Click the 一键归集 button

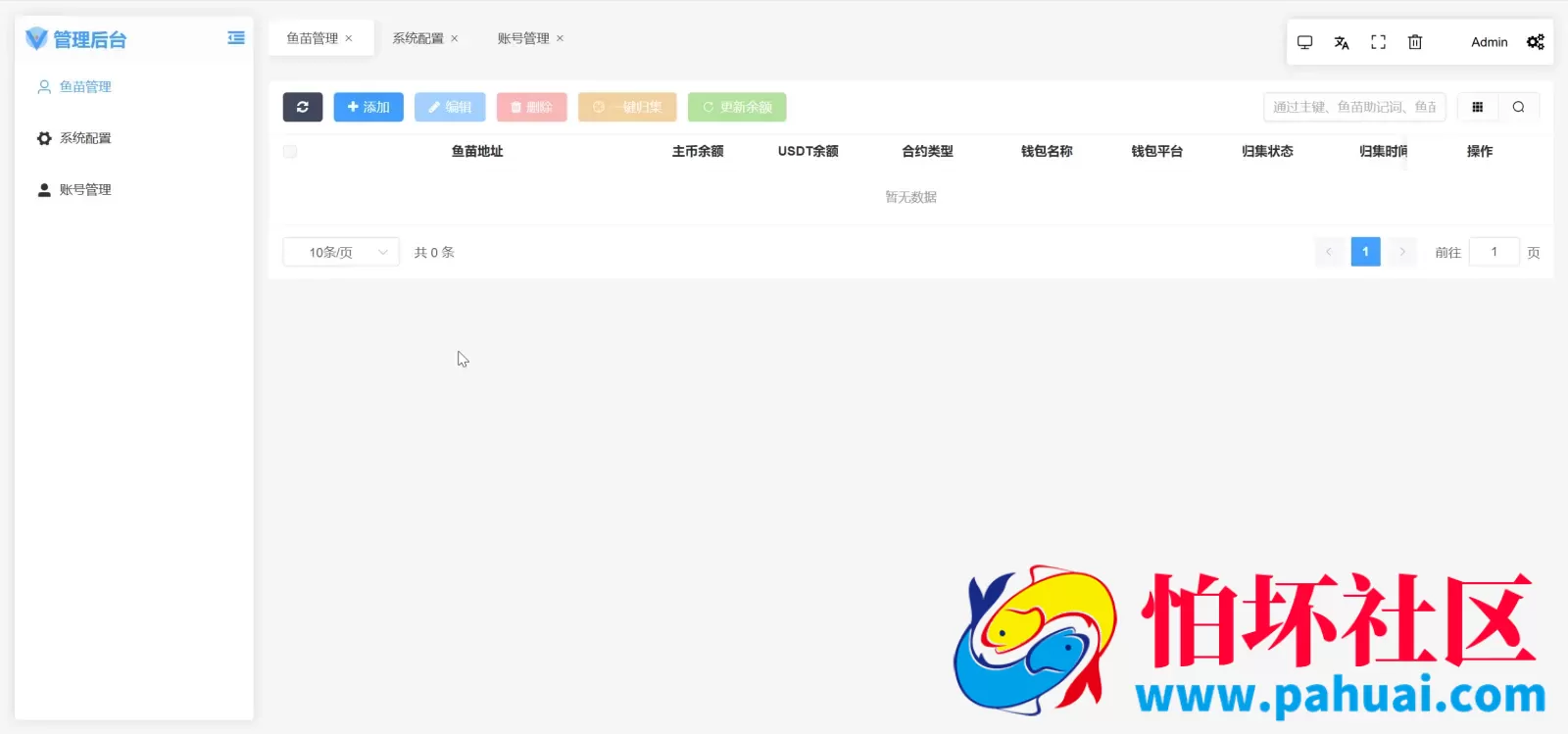[x=627, y=107]
